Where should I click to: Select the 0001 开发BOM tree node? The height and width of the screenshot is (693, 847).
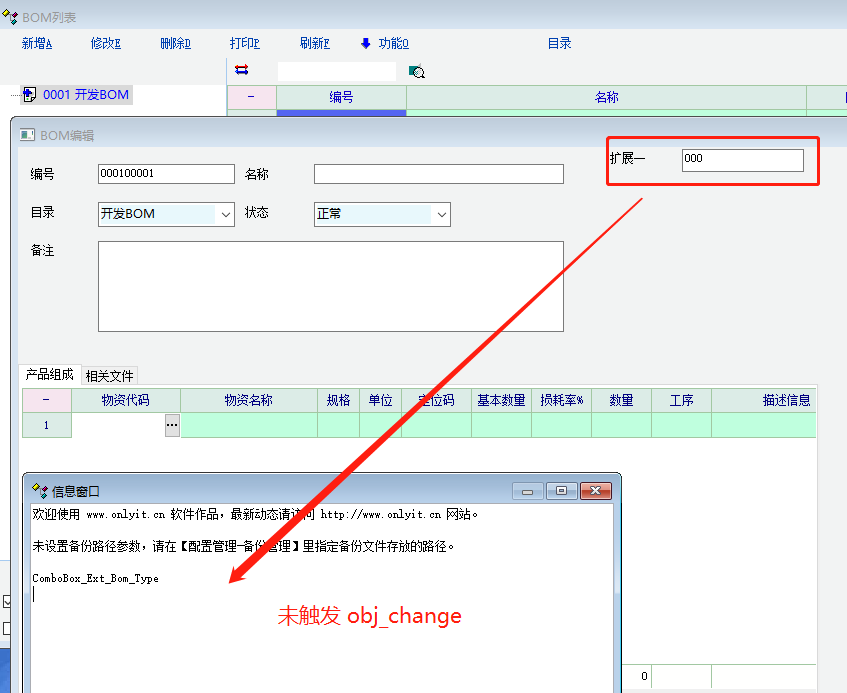(86, 95)
